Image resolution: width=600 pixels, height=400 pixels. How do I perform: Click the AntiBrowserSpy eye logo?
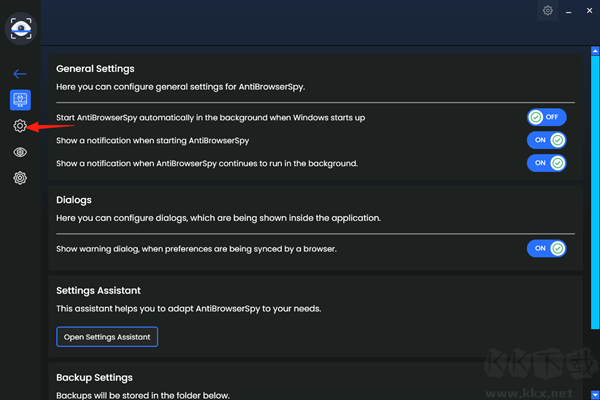(20, 30)
